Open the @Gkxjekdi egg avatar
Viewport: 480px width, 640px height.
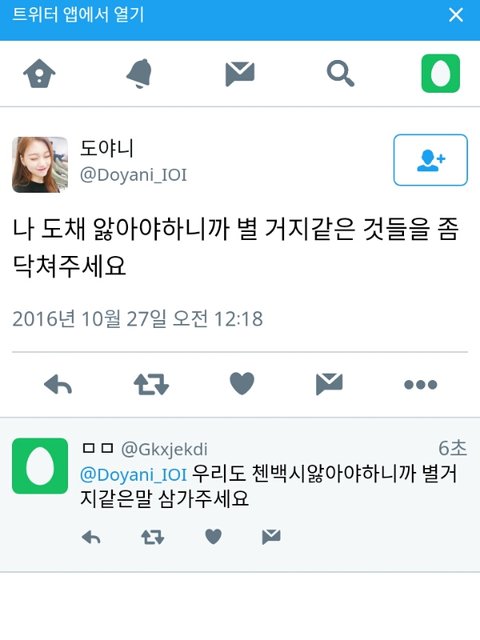[x=40, y=466]
